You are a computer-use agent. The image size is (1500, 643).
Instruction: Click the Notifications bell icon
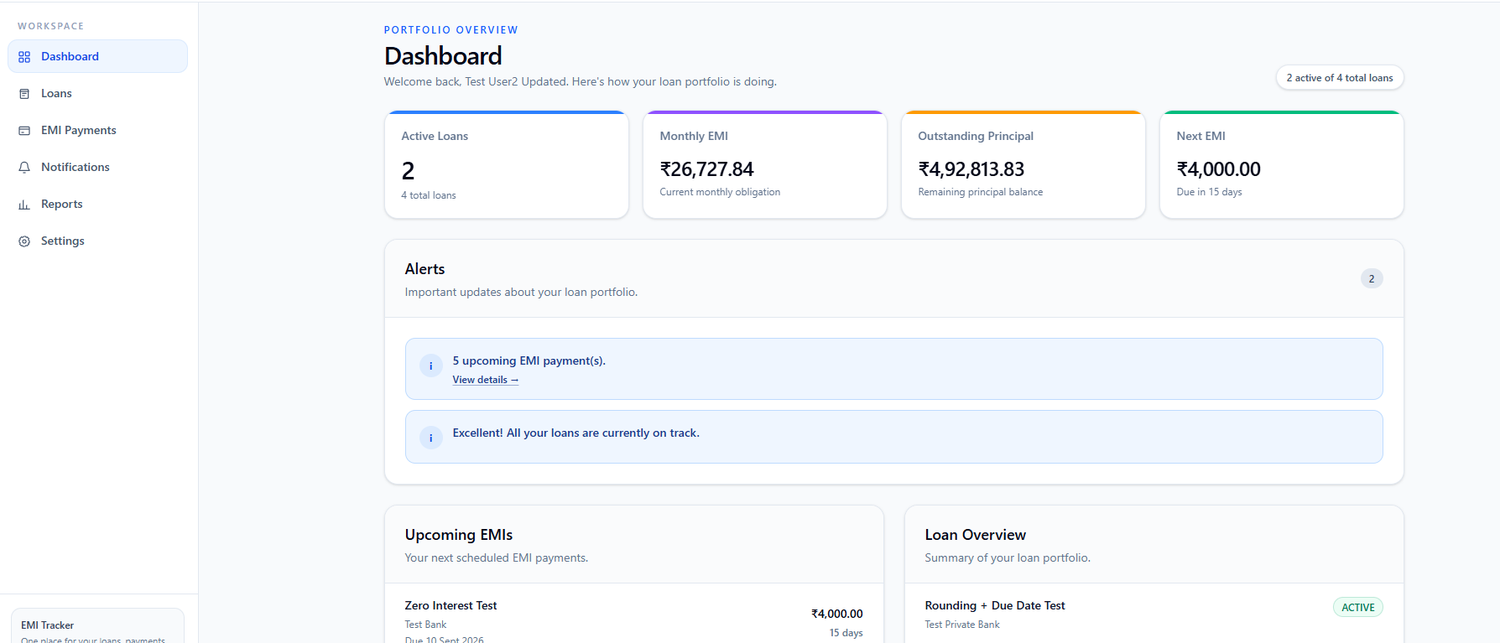coord(25,168)
